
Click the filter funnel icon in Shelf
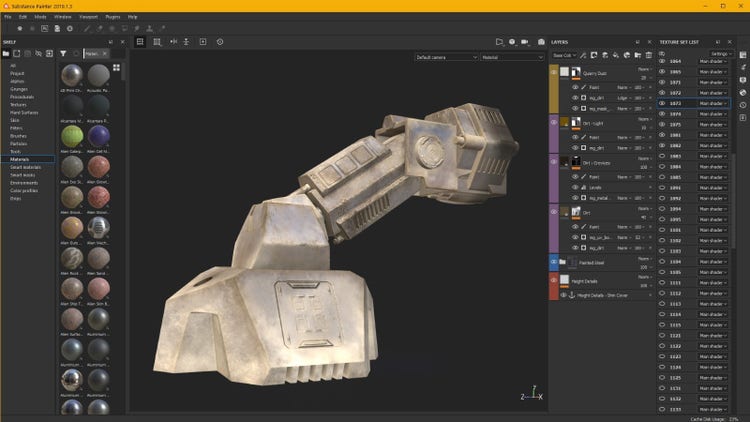[x=63, y=54]
